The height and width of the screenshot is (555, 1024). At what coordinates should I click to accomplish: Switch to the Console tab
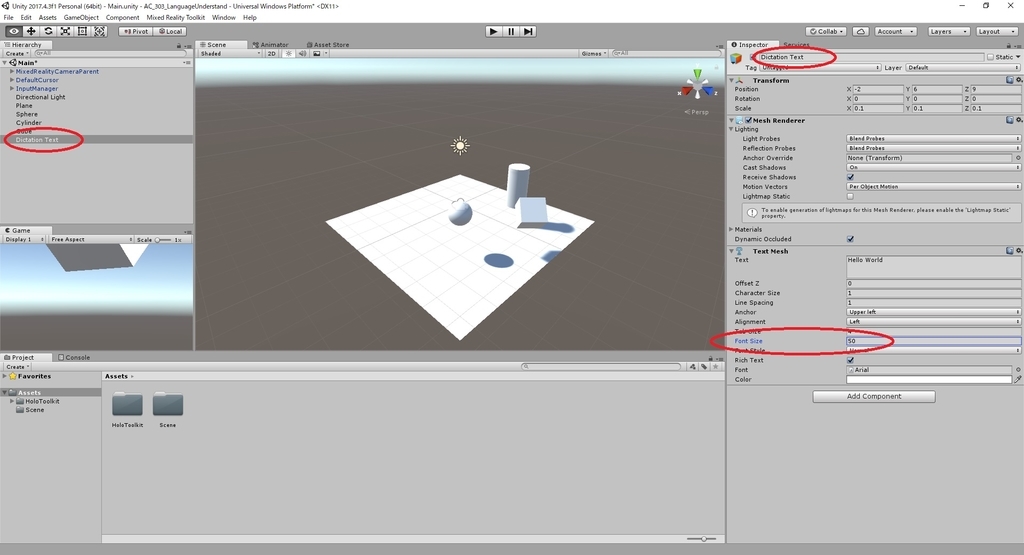(x=74, y=357)
